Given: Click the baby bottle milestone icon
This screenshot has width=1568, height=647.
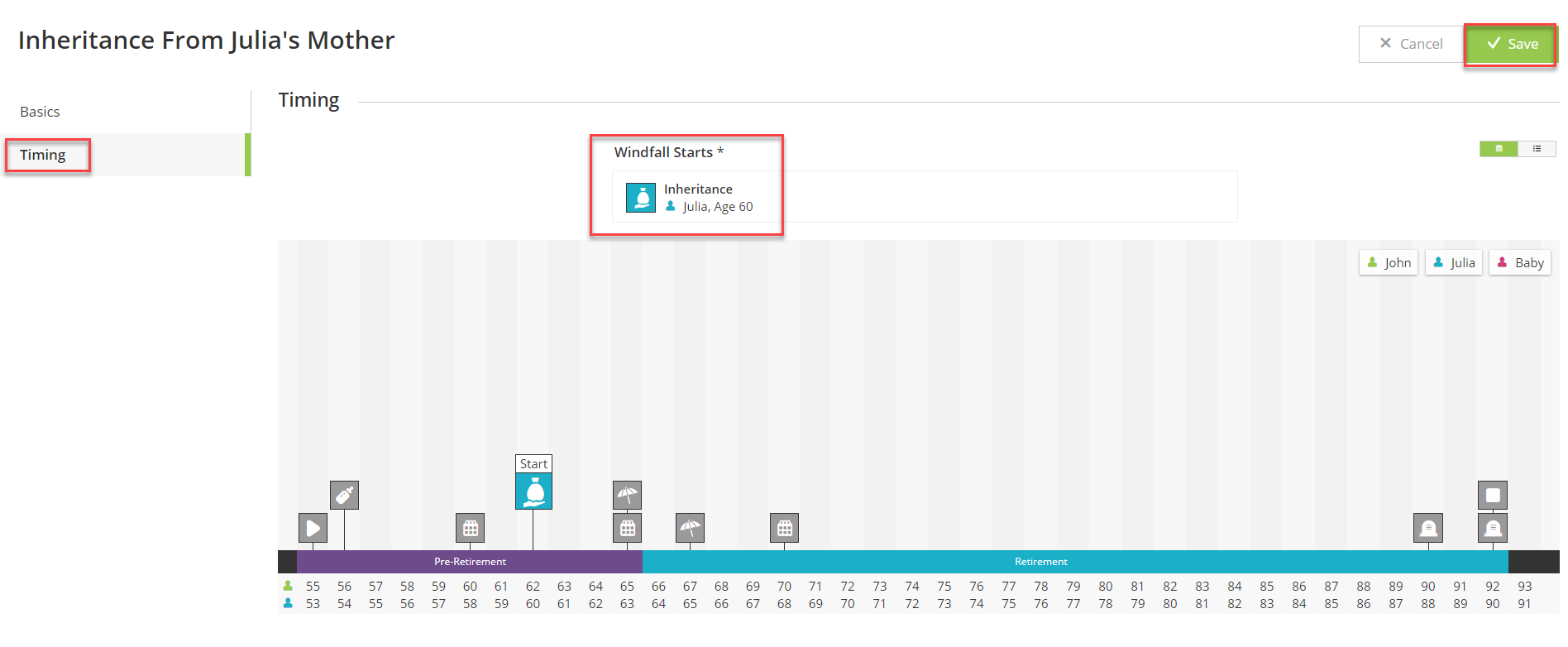Looking at the screenshot, I should point(344,495).
